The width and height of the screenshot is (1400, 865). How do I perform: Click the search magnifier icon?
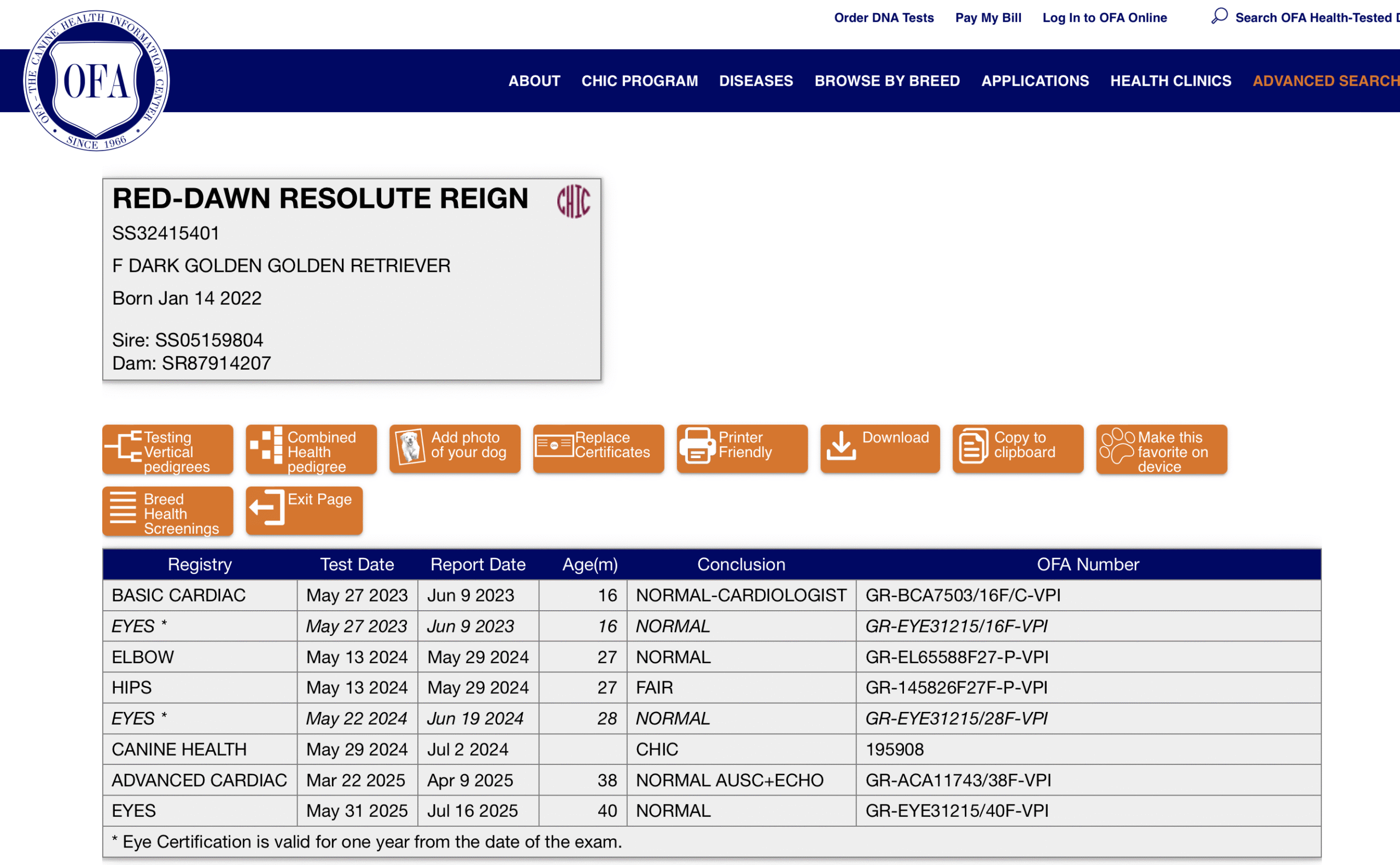click(1219, 16)
